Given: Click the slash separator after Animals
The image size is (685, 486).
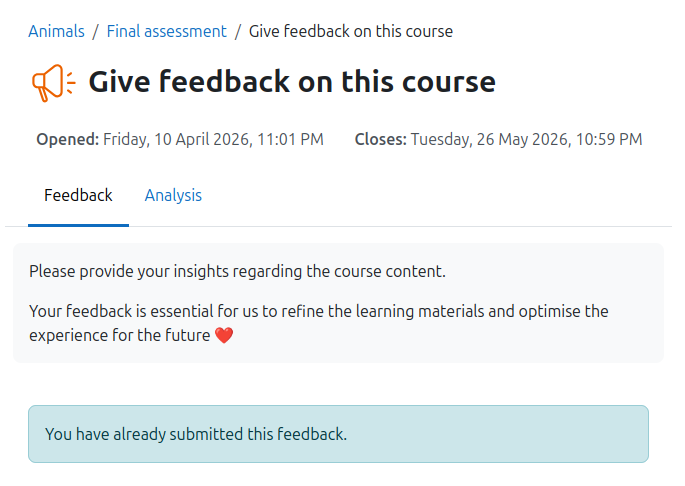Looking at the screenshot, I should 95,31.
